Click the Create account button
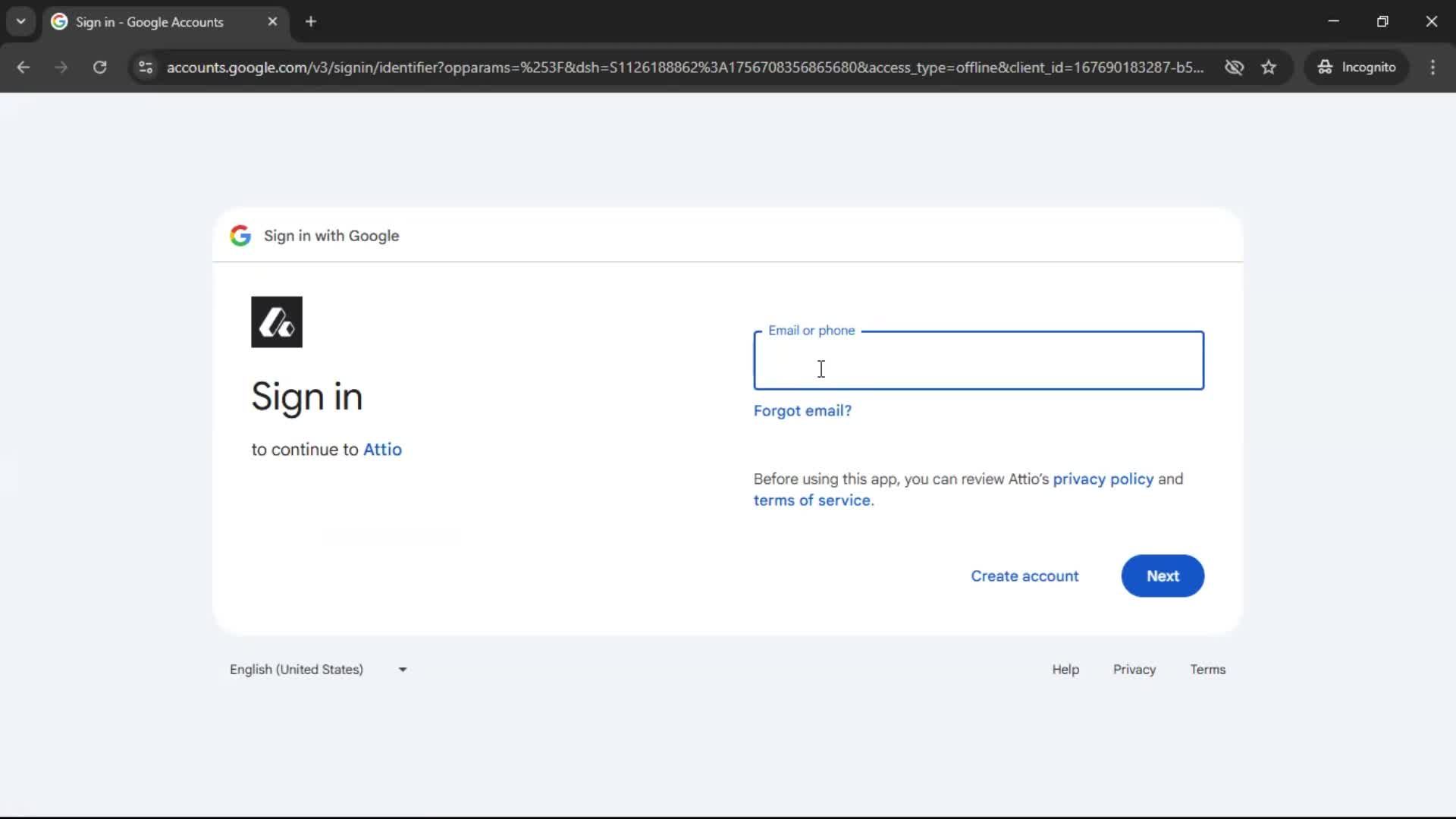Screen dimensions: 1456x819 [x=1025, y=576]
